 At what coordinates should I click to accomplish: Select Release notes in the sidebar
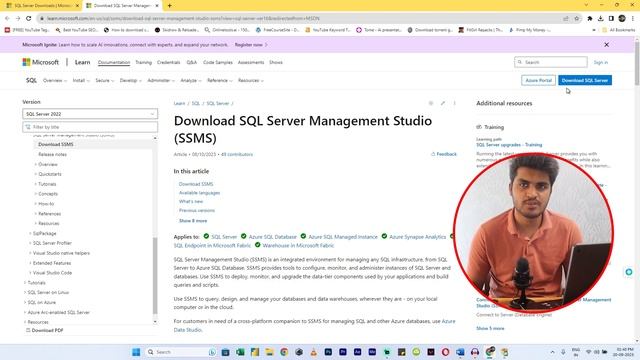tap(52, 154)
